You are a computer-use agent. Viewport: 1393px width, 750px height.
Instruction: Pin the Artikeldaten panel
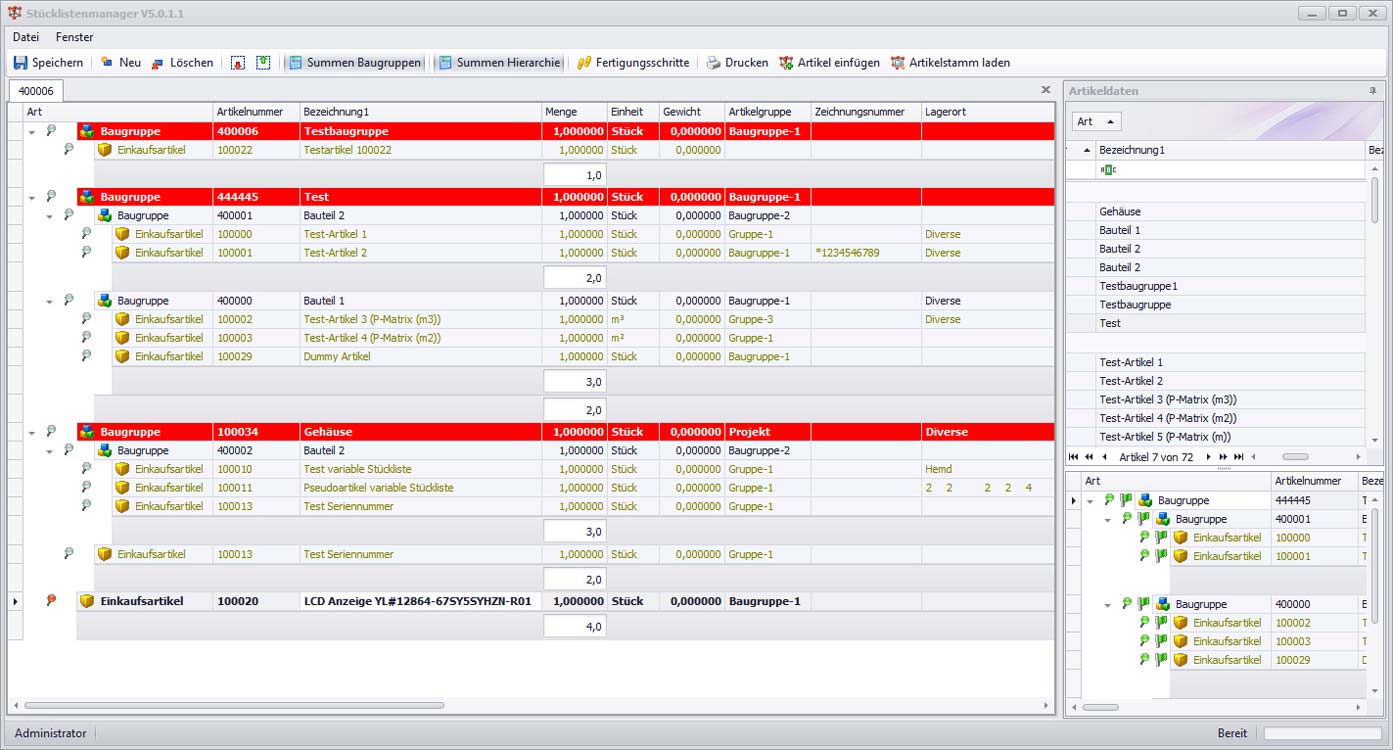1373,91
